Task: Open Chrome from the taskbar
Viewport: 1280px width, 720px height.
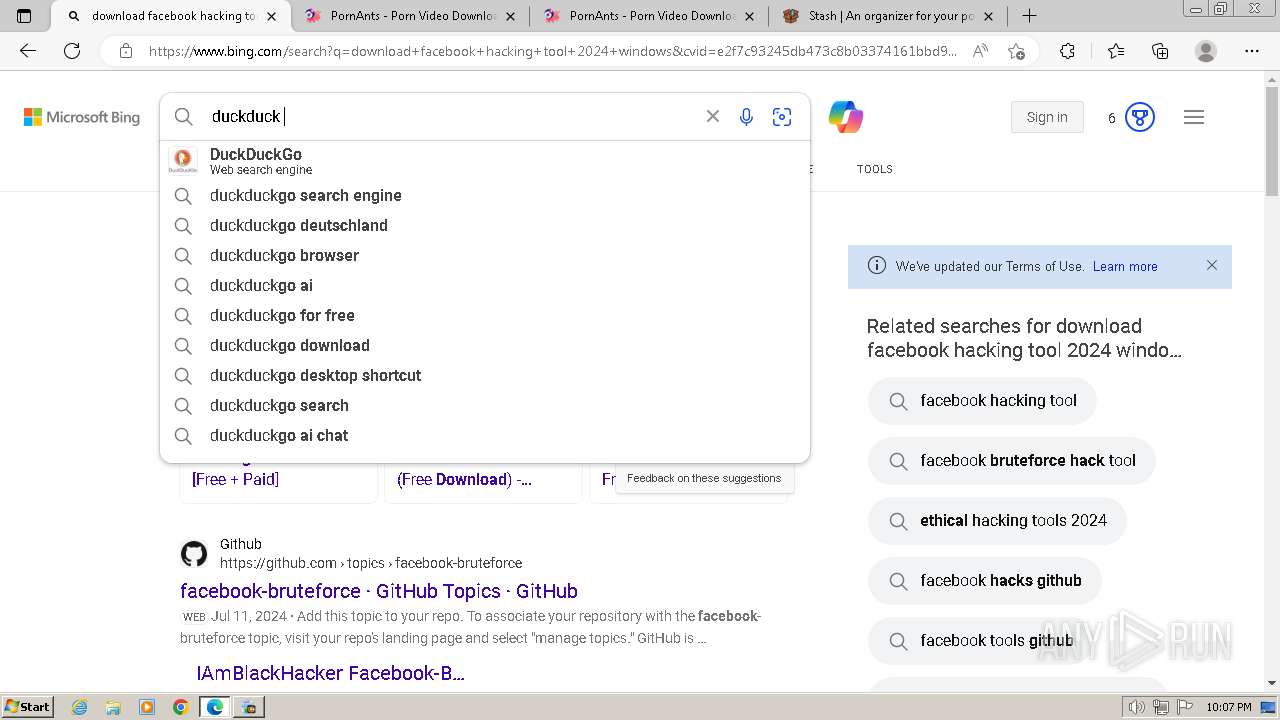Action: 180,707
